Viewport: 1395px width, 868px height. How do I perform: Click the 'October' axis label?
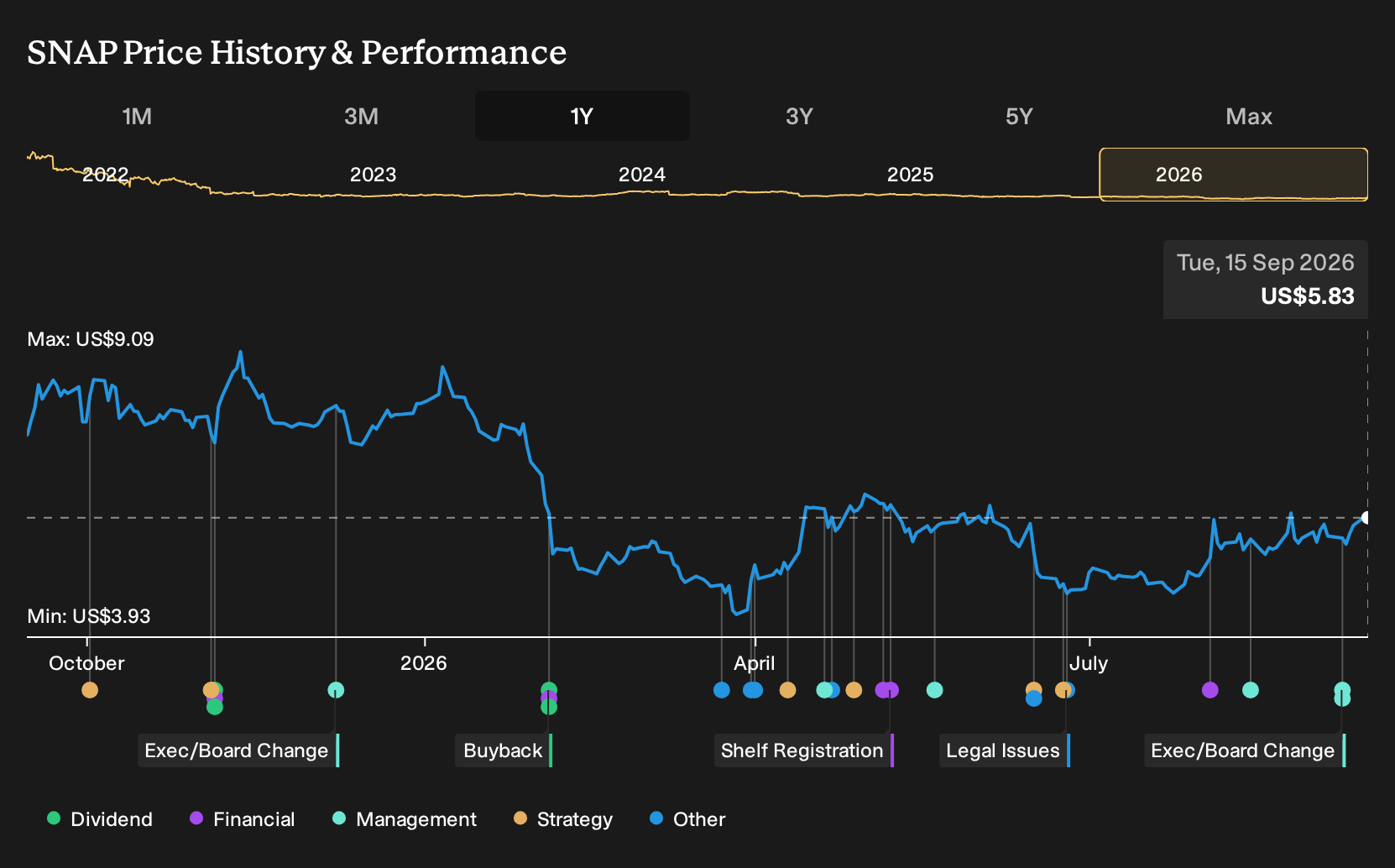(86, 663)
